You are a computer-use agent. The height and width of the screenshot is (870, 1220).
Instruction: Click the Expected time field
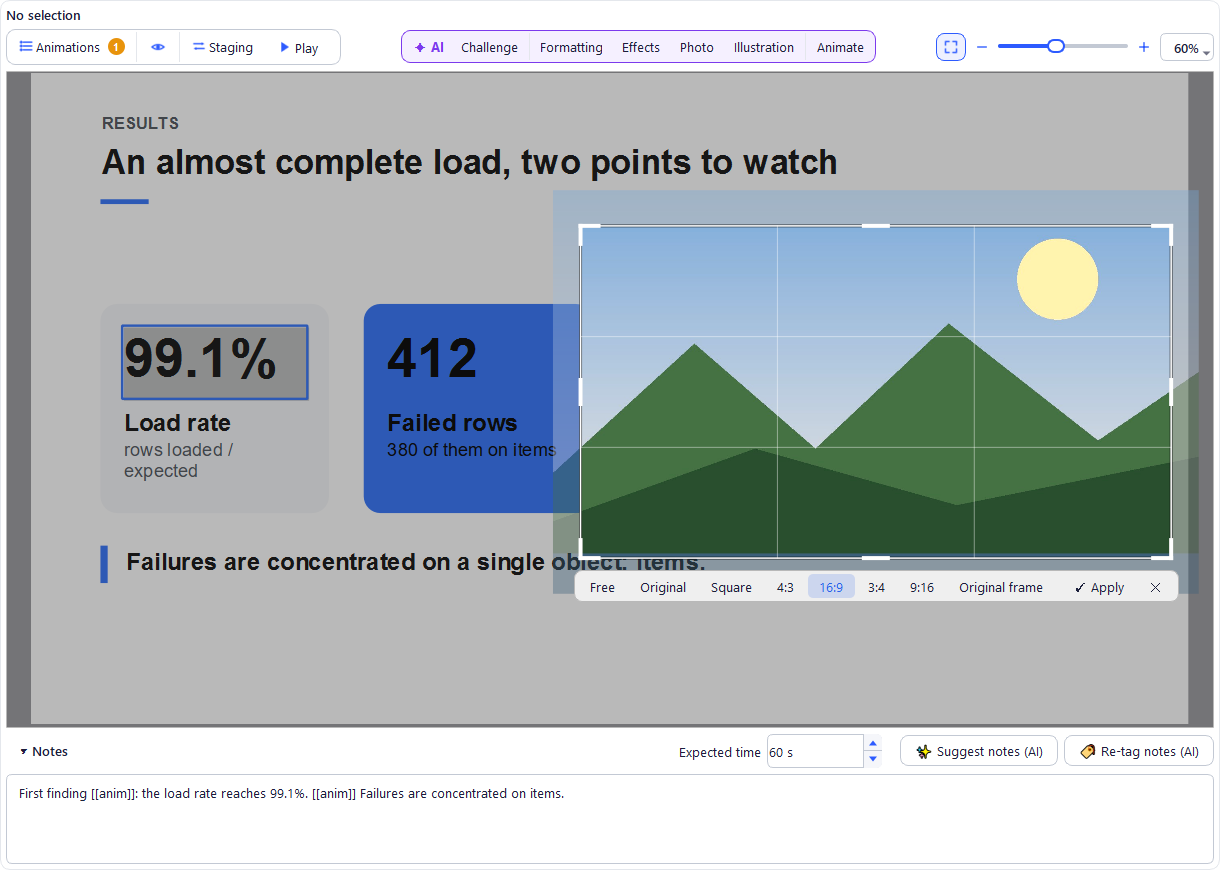click(x=814, y=751)
